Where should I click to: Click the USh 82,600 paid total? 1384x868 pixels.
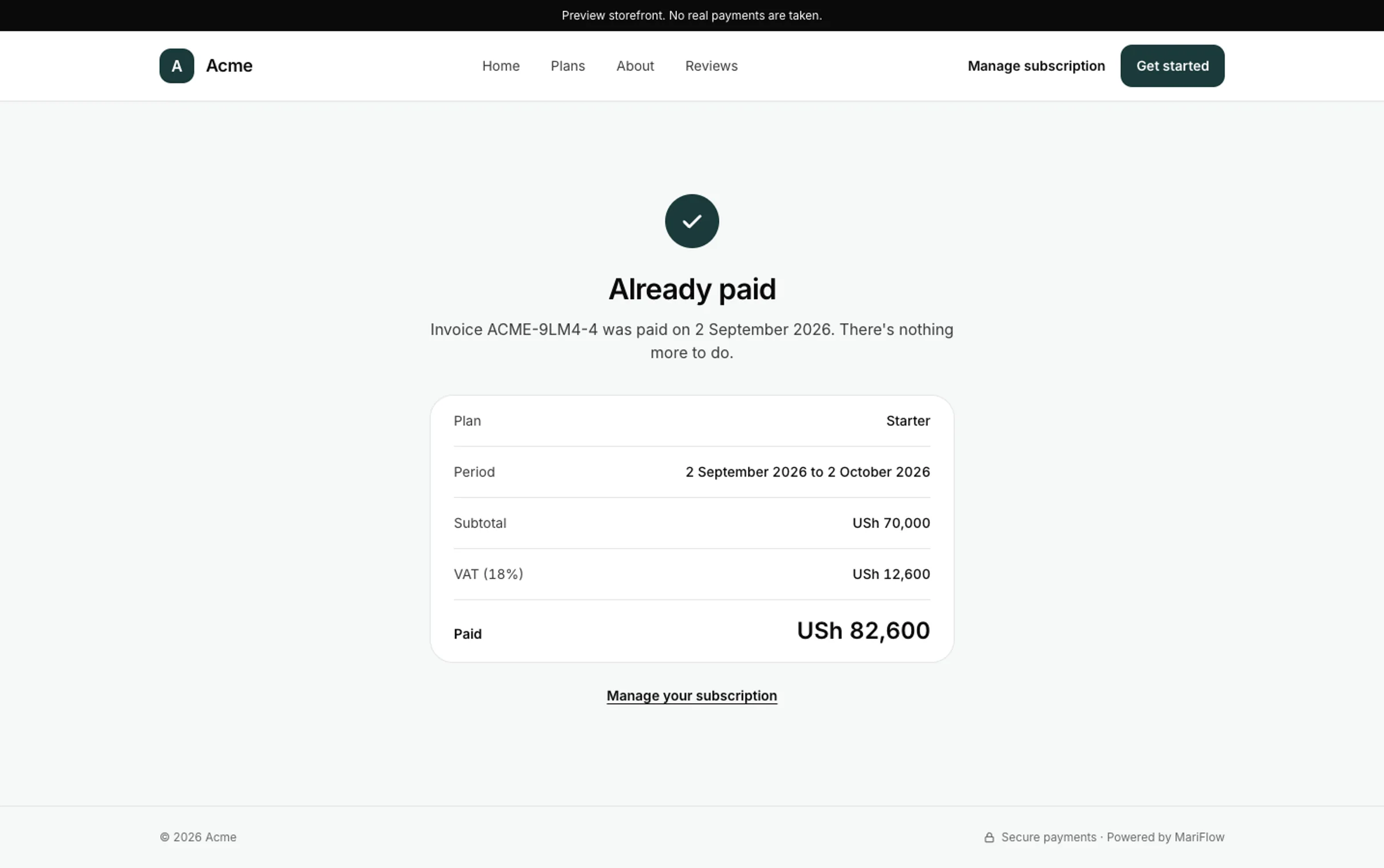pyautogui.click(x=863, y=631)
